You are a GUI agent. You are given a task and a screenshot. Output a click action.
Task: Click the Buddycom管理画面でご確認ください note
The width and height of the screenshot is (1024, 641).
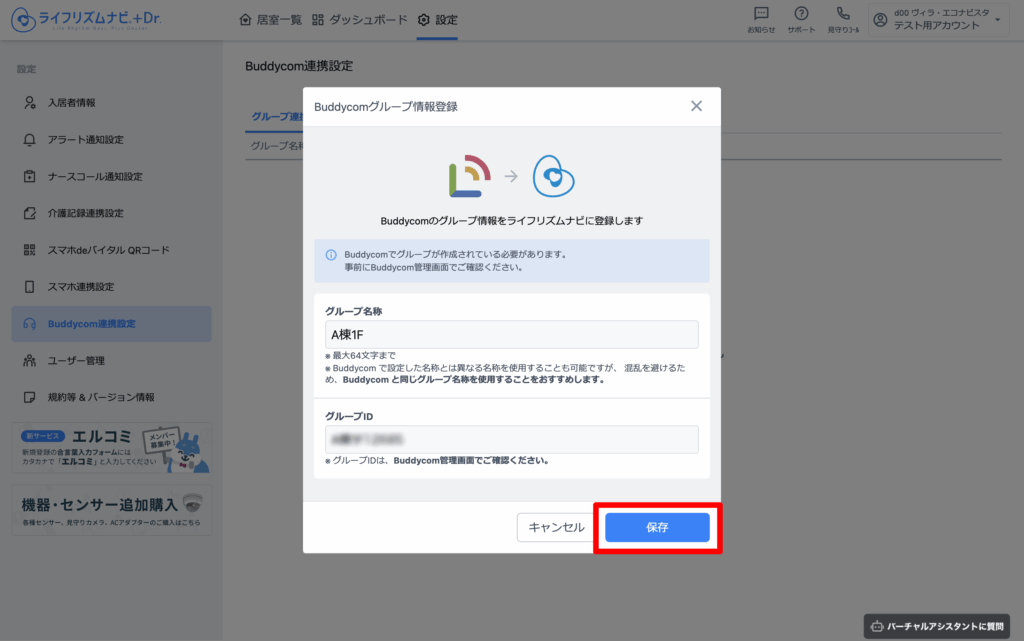pyautogui.click(x=471, y=460)
